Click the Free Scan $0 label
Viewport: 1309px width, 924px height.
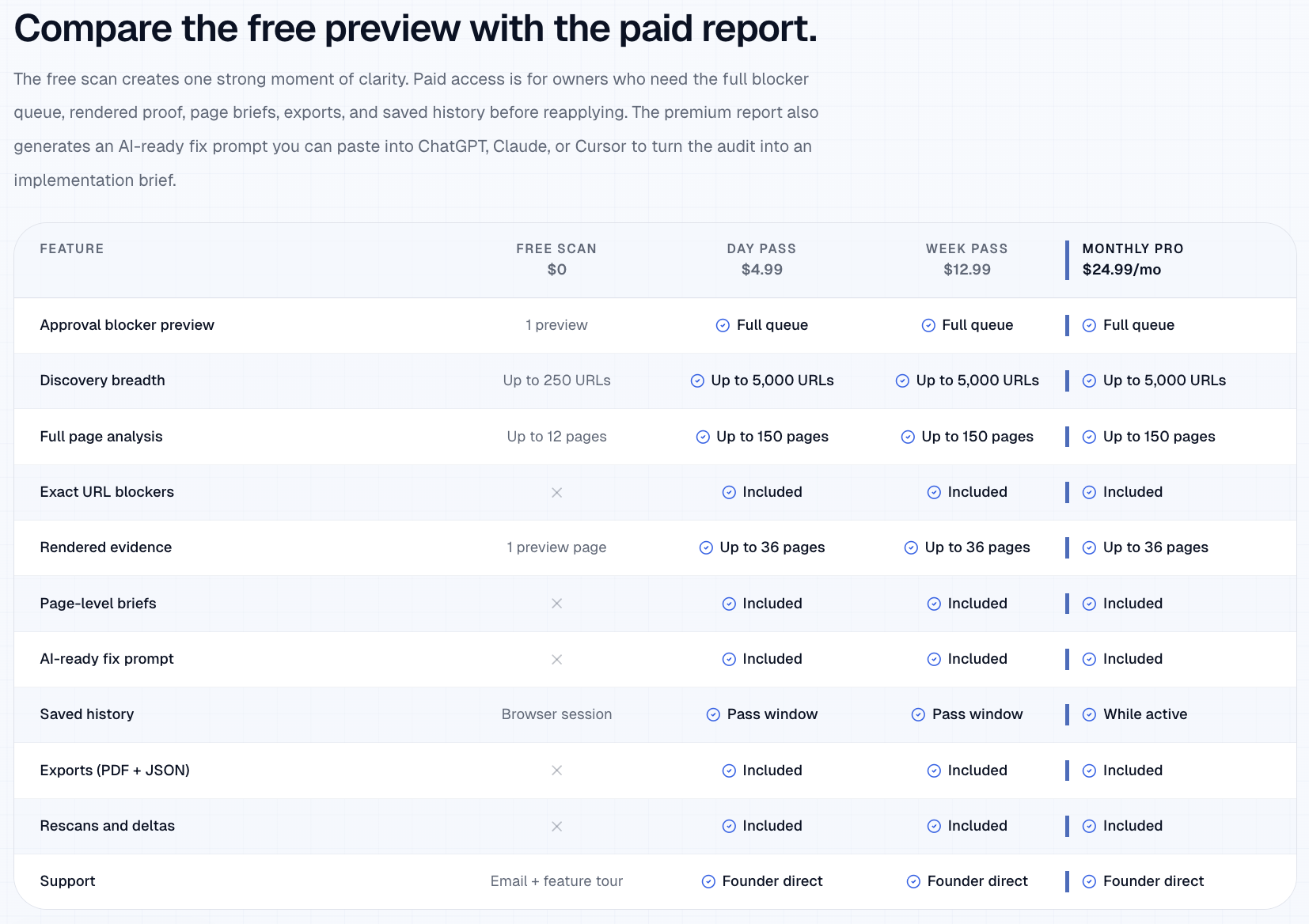(x=556, y=269)
